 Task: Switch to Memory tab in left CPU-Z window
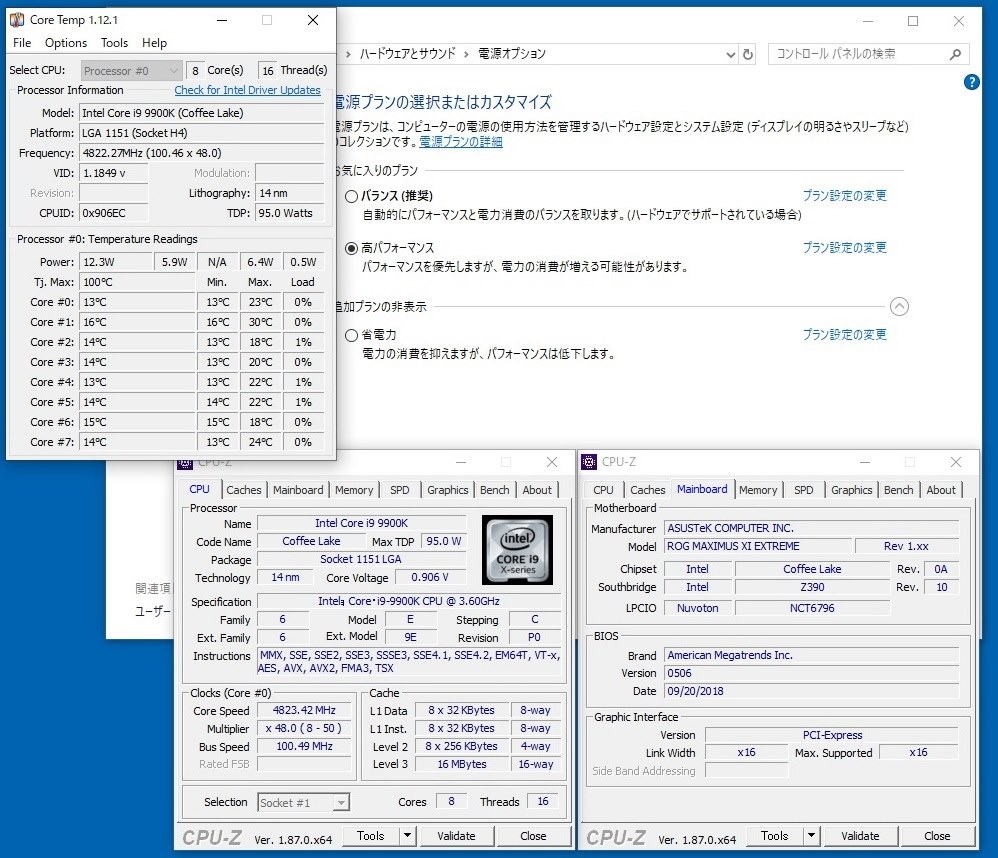click(354, 490)
